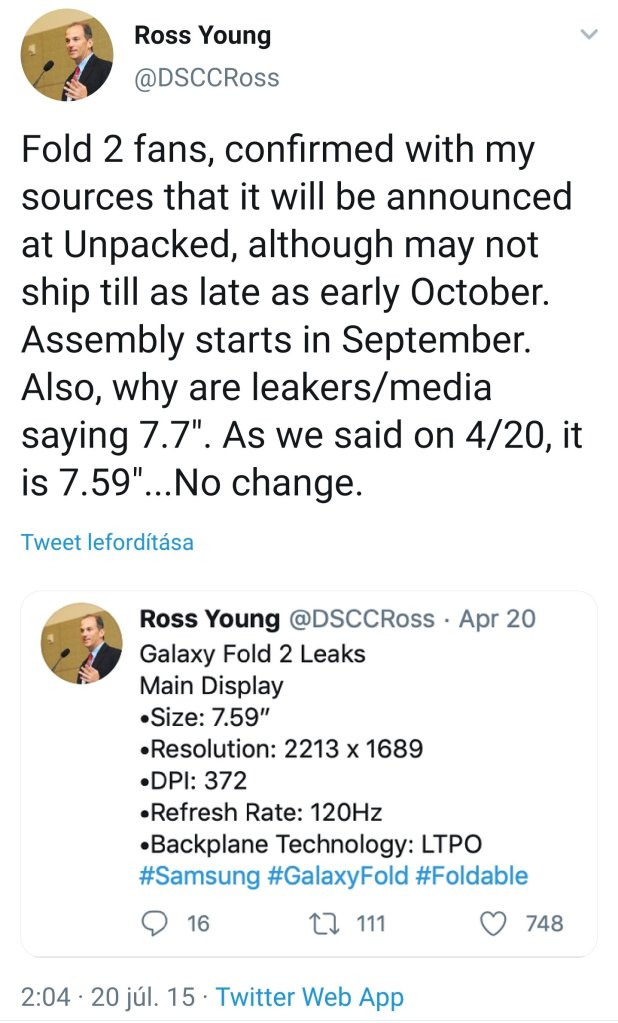The image size is (618, 1023).
Task: Click the #Foldable hashtag
Action: point(471,876)
